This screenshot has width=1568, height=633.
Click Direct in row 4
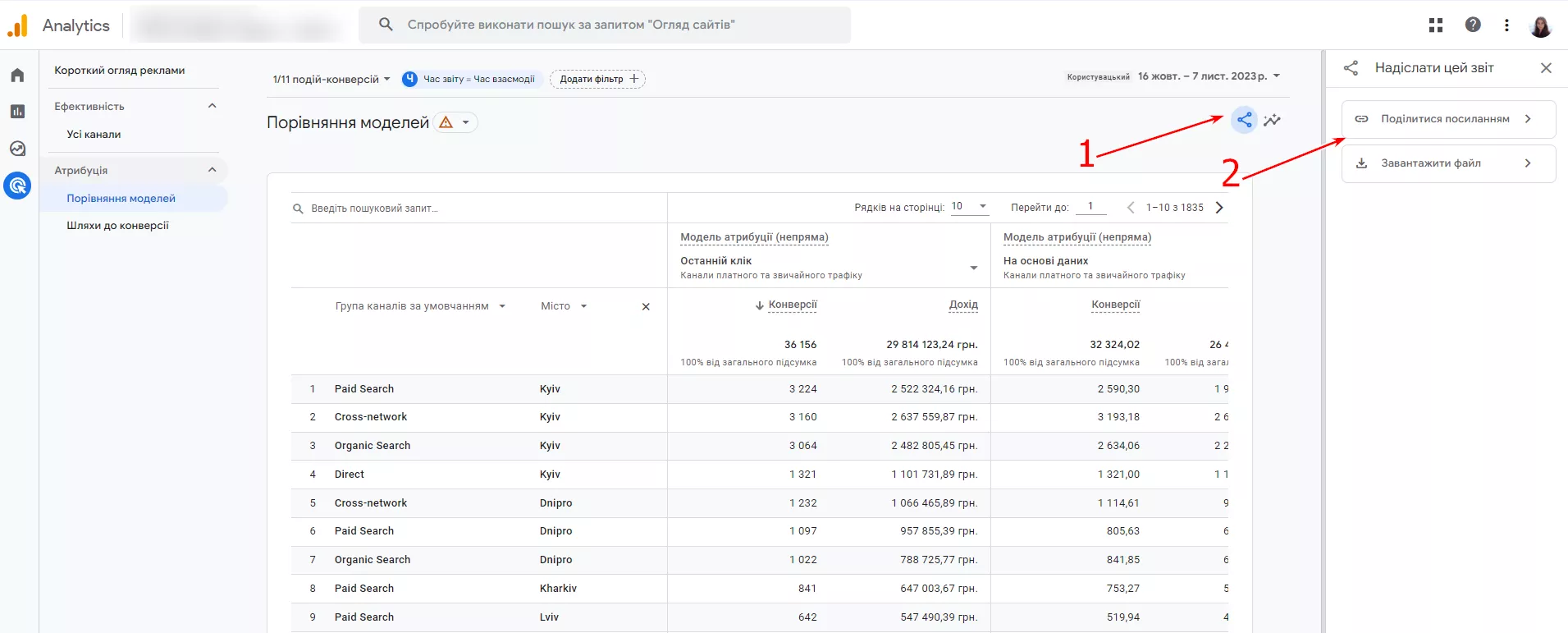click(350, 475)
